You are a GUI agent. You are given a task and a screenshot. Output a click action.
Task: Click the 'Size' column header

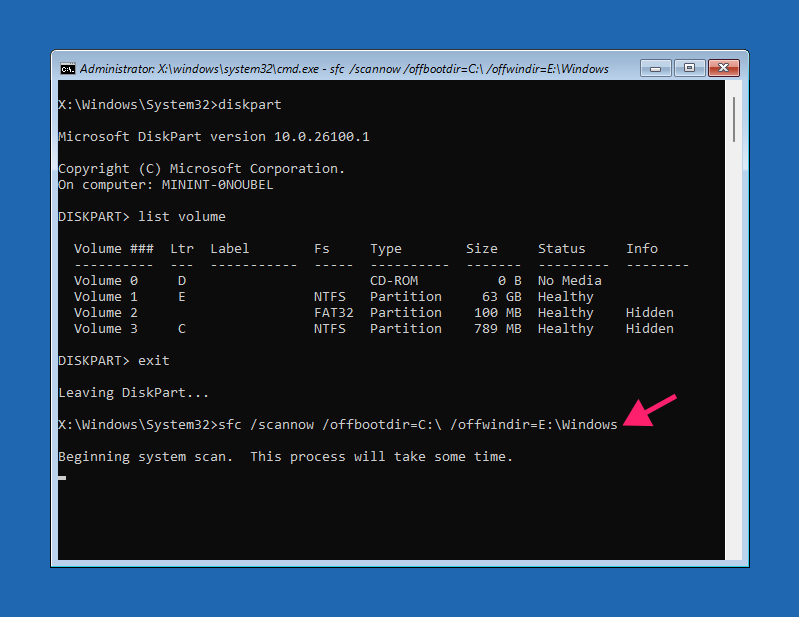click(x=482, y=249)
